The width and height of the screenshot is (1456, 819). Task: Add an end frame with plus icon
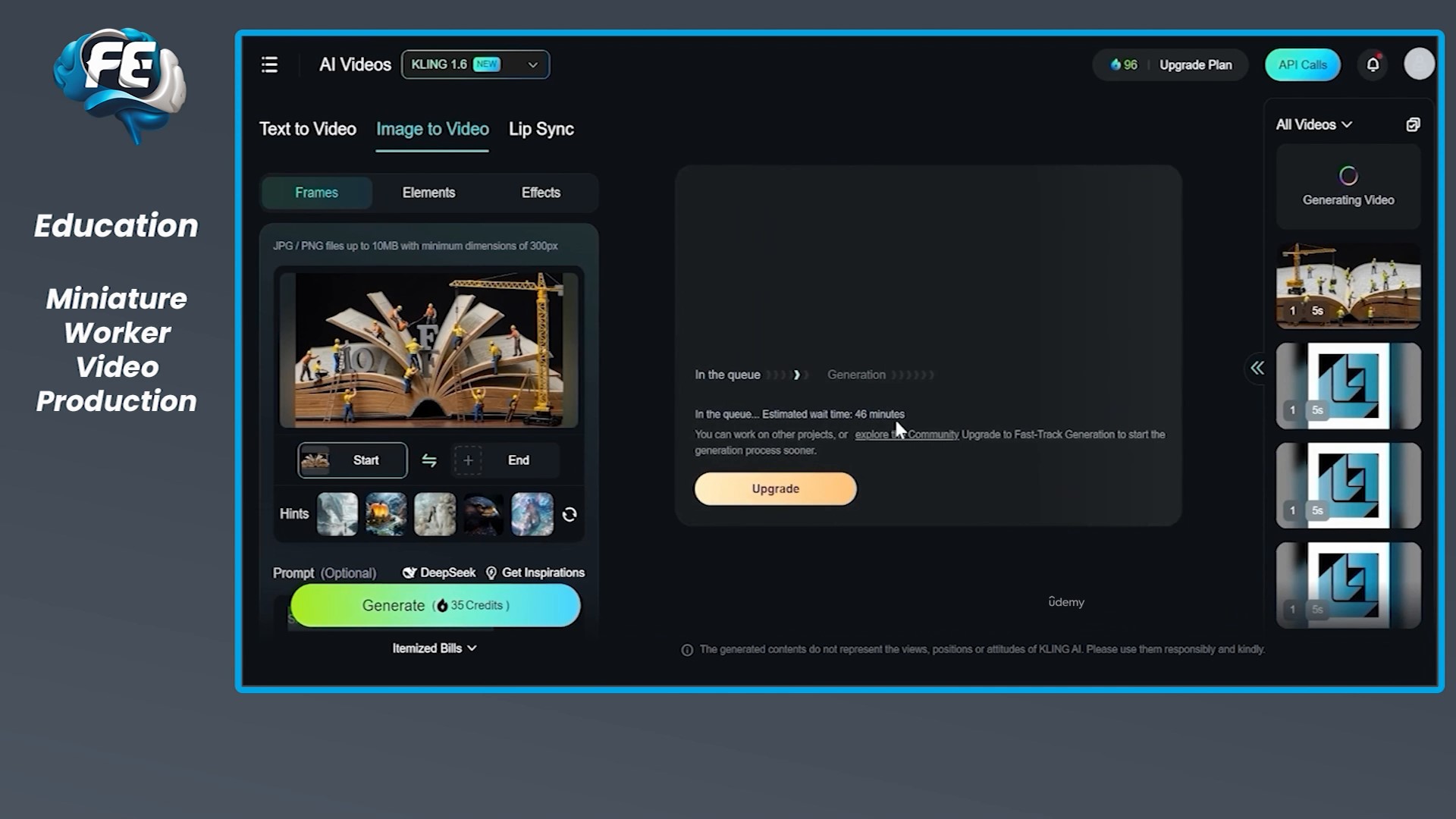pyautogui.click(x=468, y=460)
